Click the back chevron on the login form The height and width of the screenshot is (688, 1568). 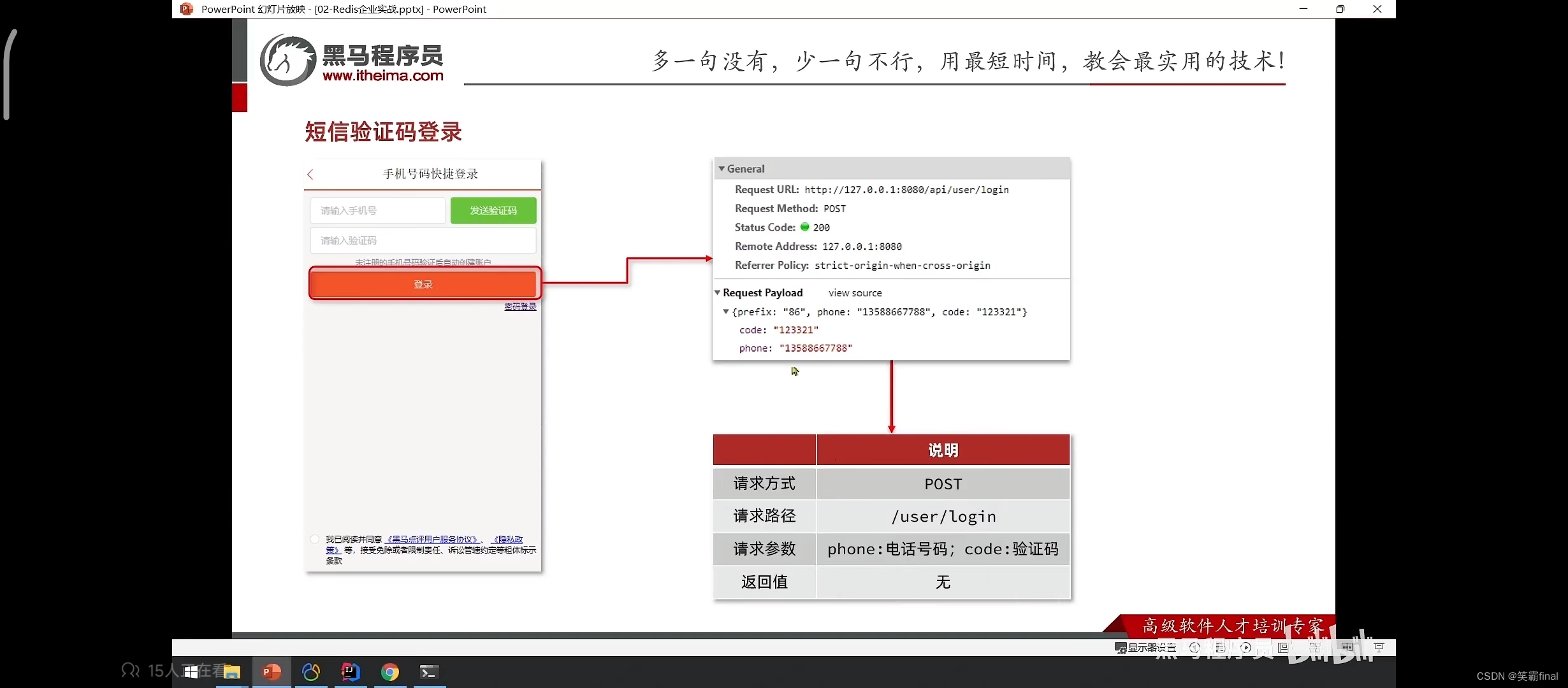310,174
